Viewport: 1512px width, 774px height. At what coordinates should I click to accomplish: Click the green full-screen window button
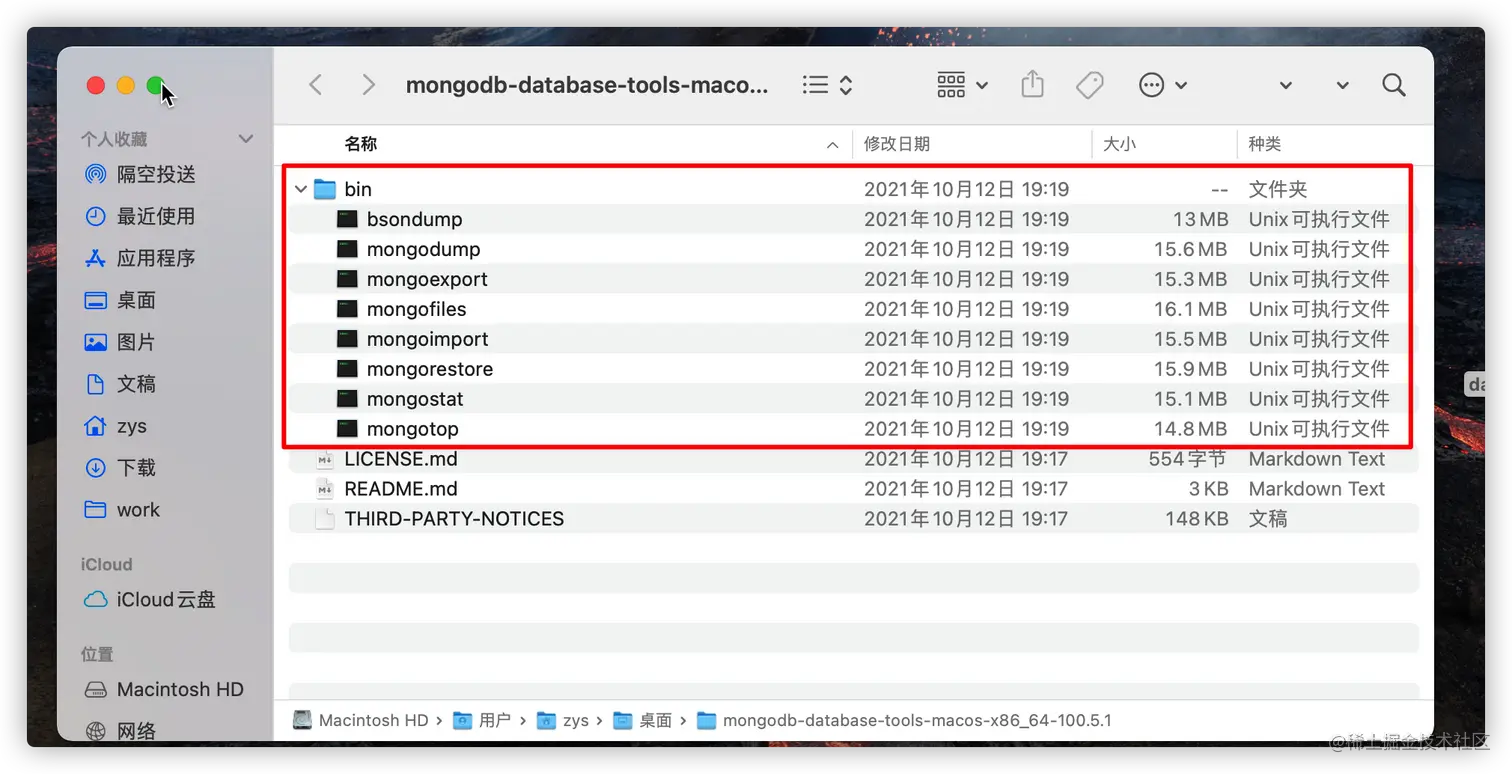pos(156,86)
